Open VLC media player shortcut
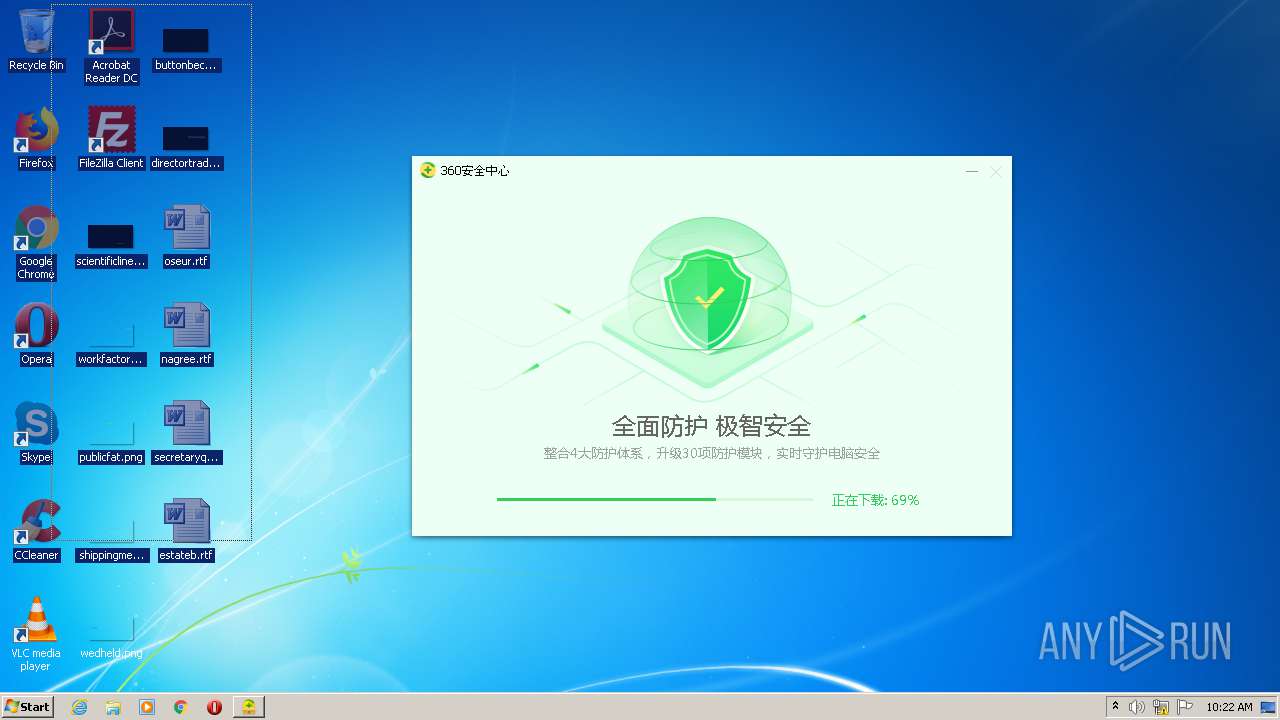 [x=36, y=634]
